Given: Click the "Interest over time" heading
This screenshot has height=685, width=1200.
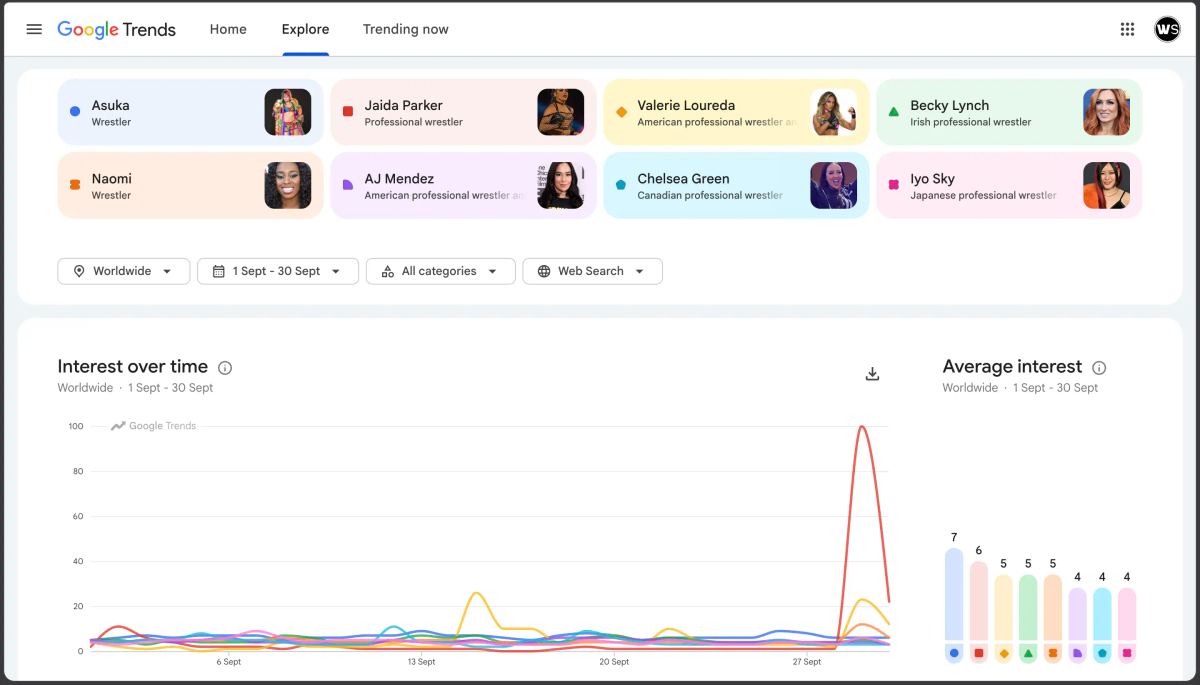Looking at the screenshot, I should (x=133, y=367).
